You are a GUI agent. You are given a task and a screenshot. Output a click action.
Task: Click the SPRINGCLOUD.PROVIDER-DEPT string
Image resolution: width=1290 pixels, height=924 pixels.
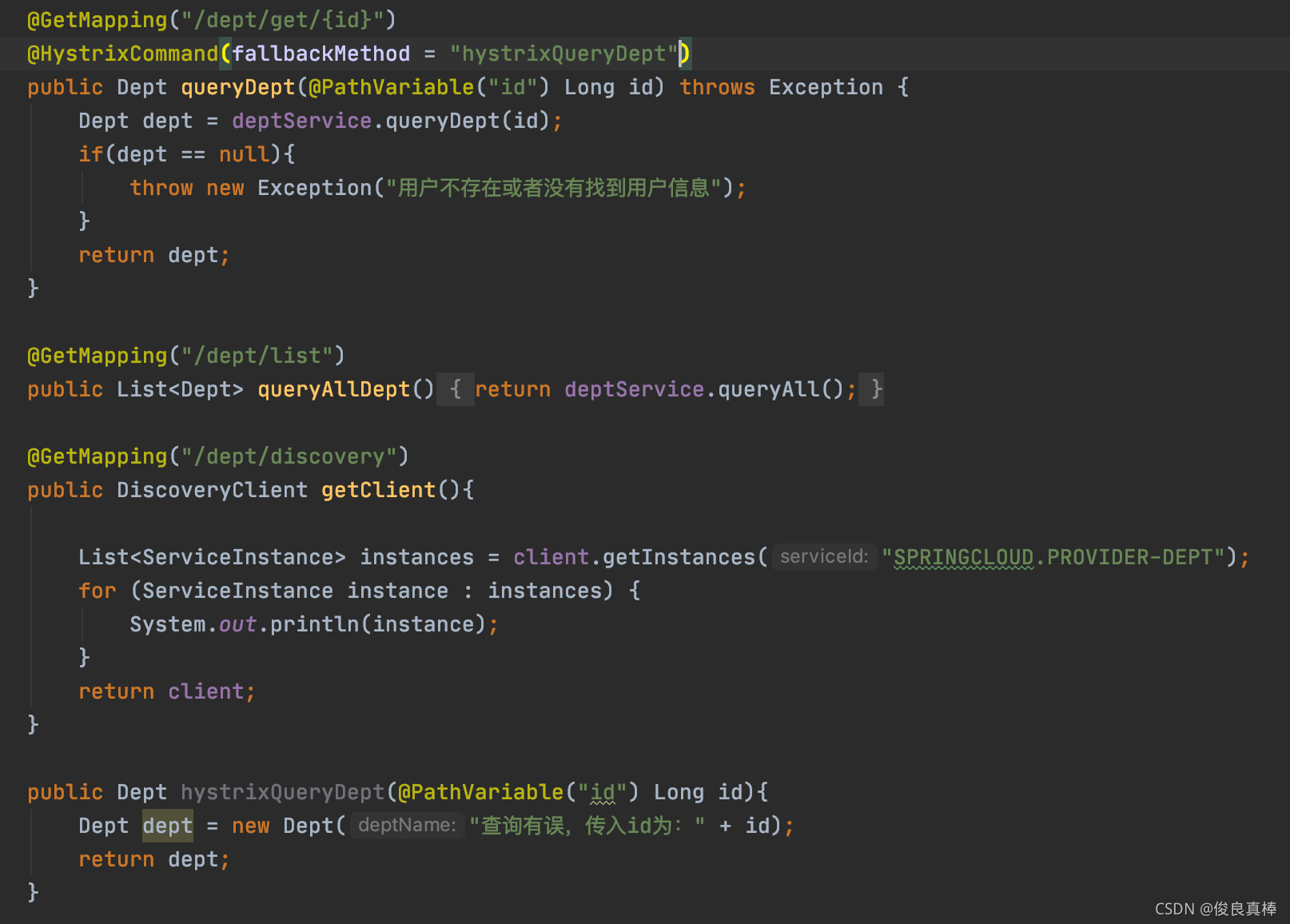pyautogui.click(x=1053, y=557)
